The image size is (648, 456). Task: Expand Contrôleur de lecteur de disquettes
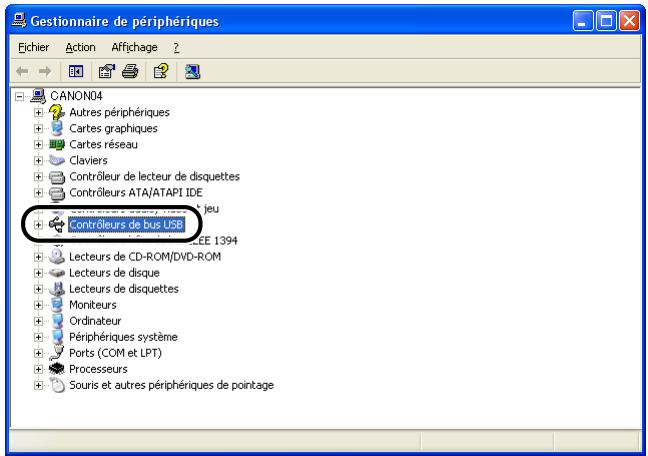pos(38,177)
